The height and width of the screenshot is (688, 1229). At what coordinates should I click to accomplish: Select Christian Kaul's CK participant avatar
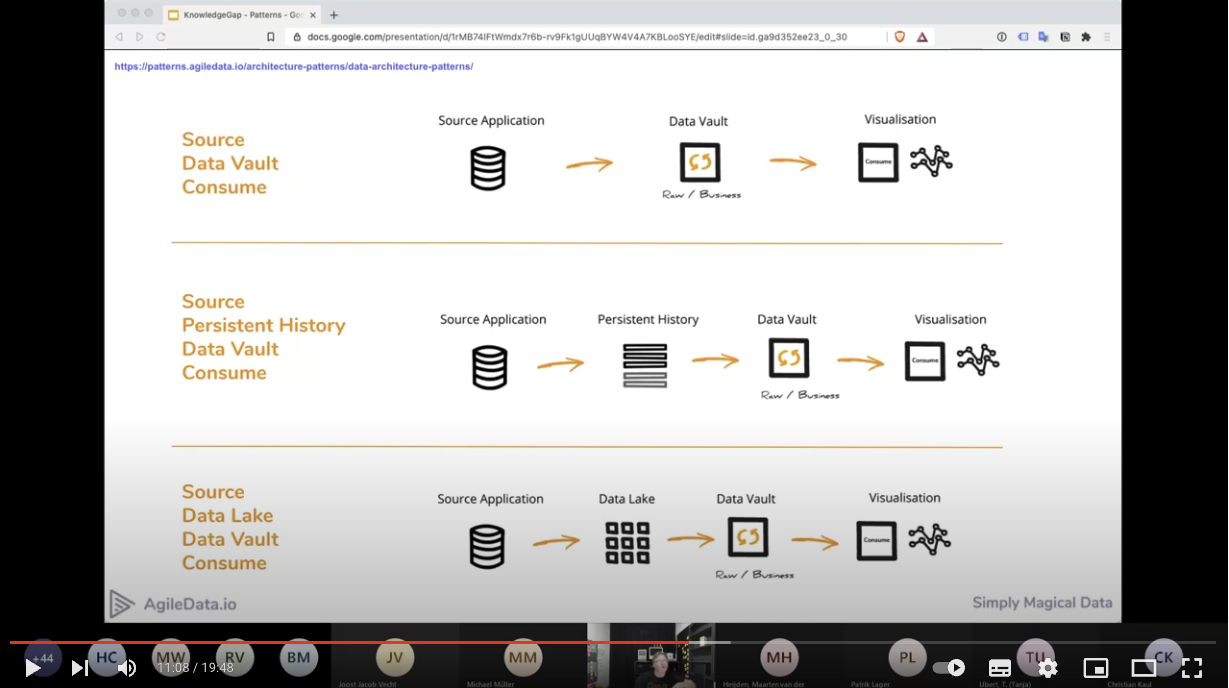click(1163, 658)
